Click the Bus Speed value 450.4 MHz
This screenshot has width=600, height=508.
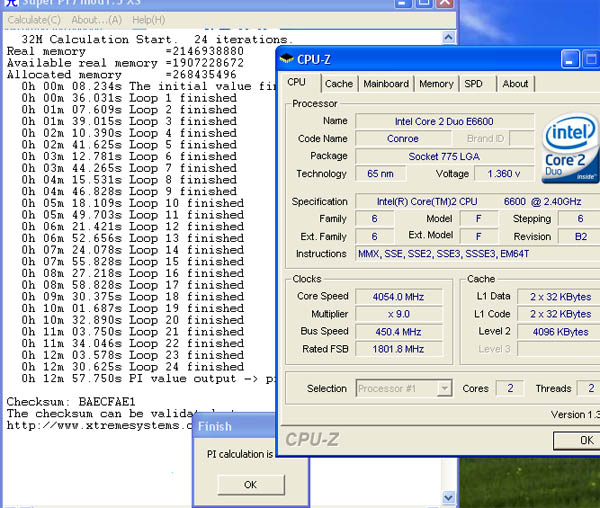pos(399,332)
